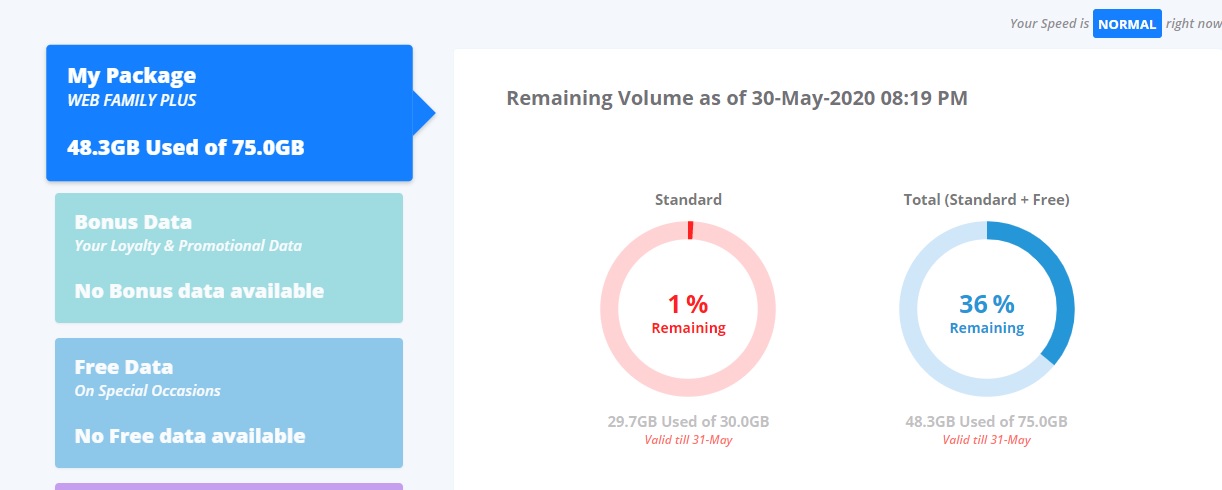Open the Free Data card
Image resolution: width=1222 pixels, height=490 pixels.
[229, 403]
